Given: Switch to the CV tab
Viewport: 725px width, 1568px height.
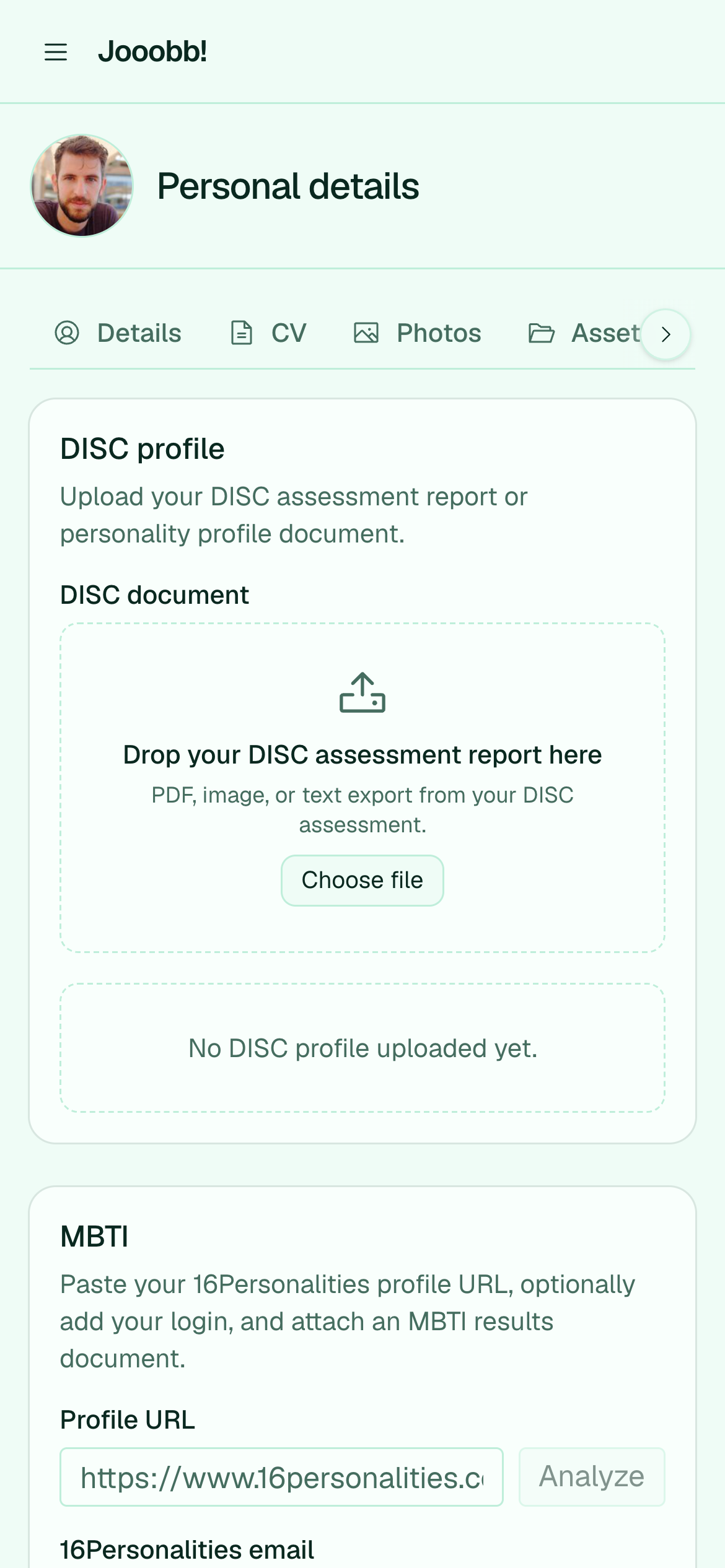Looking at the screenshot, I should click(x=268, y=333).
